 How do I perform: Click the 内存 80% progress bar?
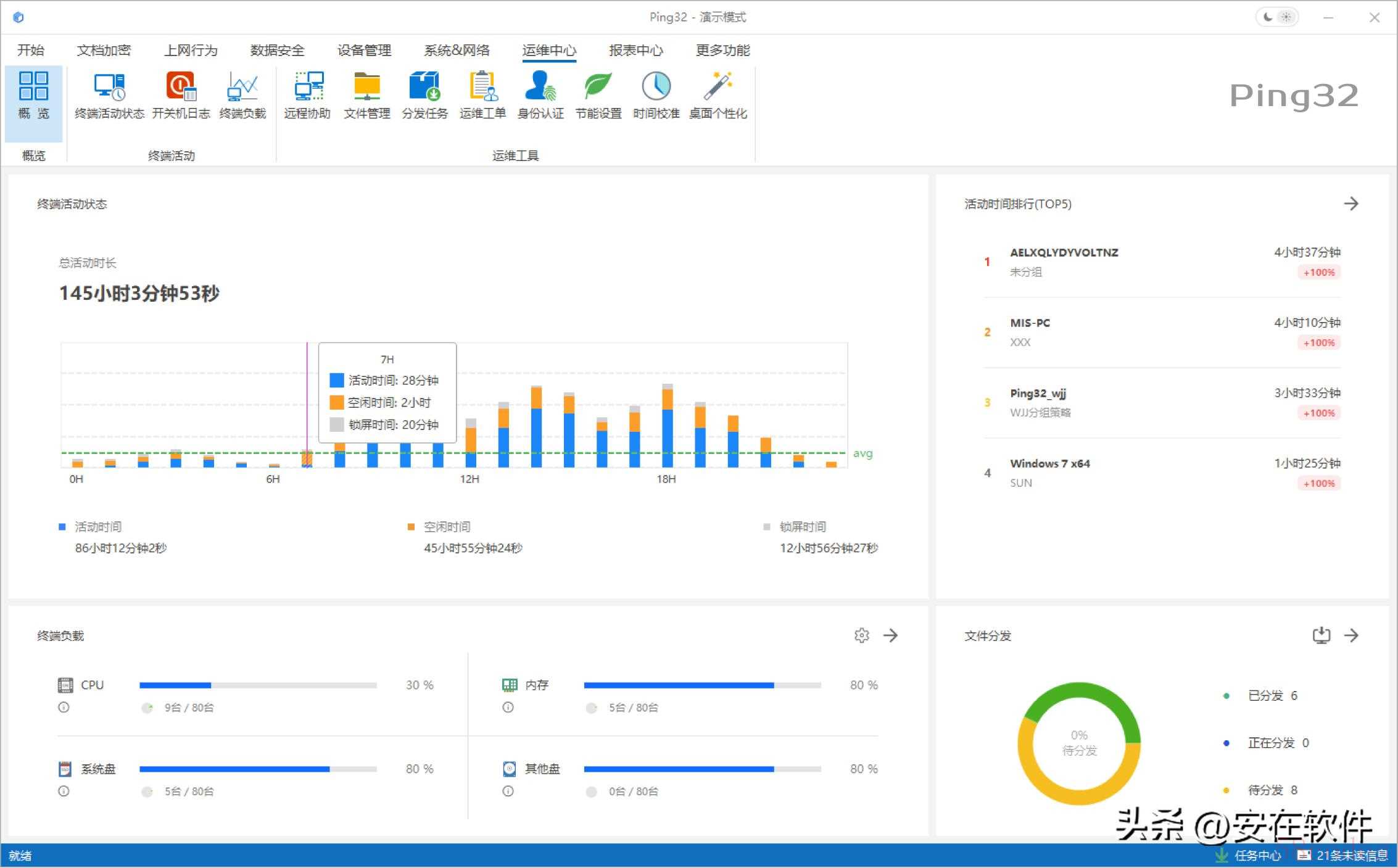(702, 685)
